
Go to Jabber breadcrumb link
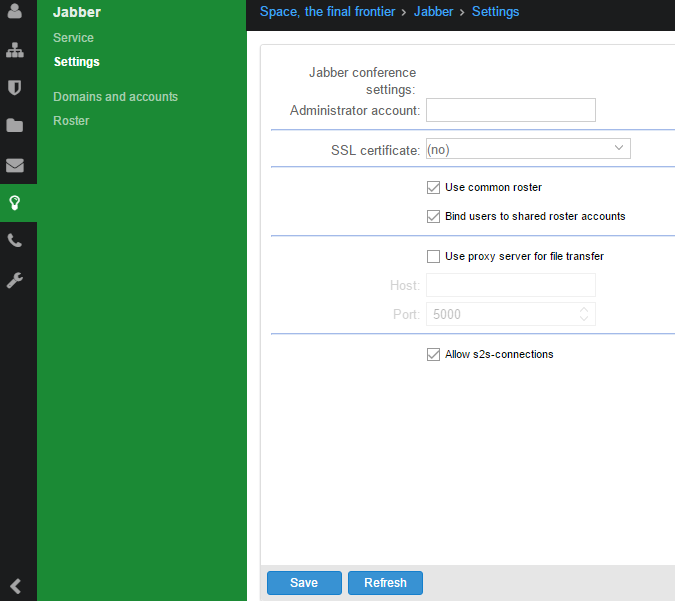pos(433,12)
